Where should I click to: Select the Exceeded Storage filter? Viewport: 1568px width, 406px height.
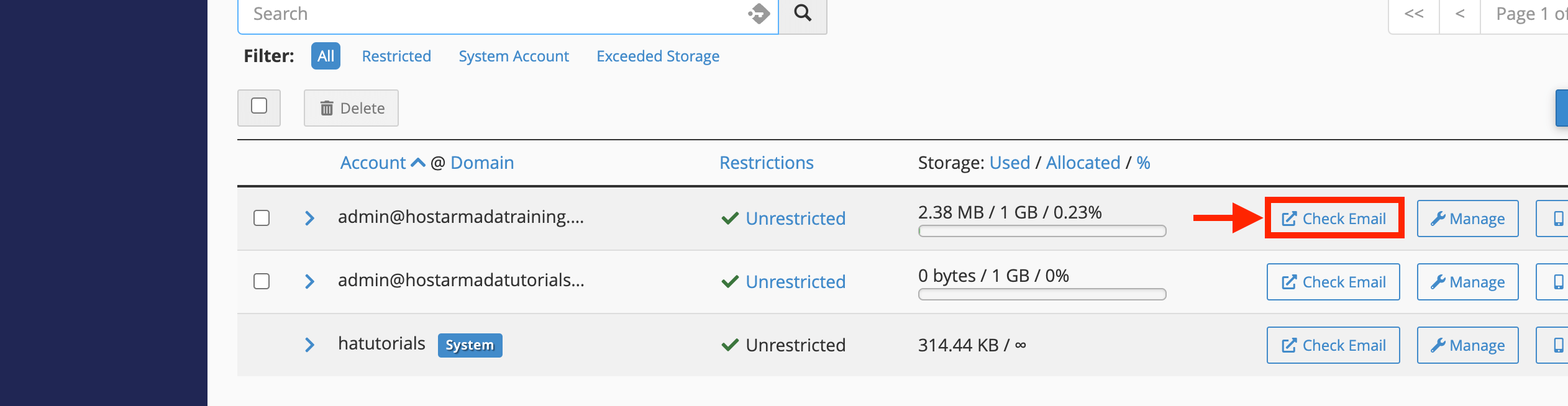(658, 56)
